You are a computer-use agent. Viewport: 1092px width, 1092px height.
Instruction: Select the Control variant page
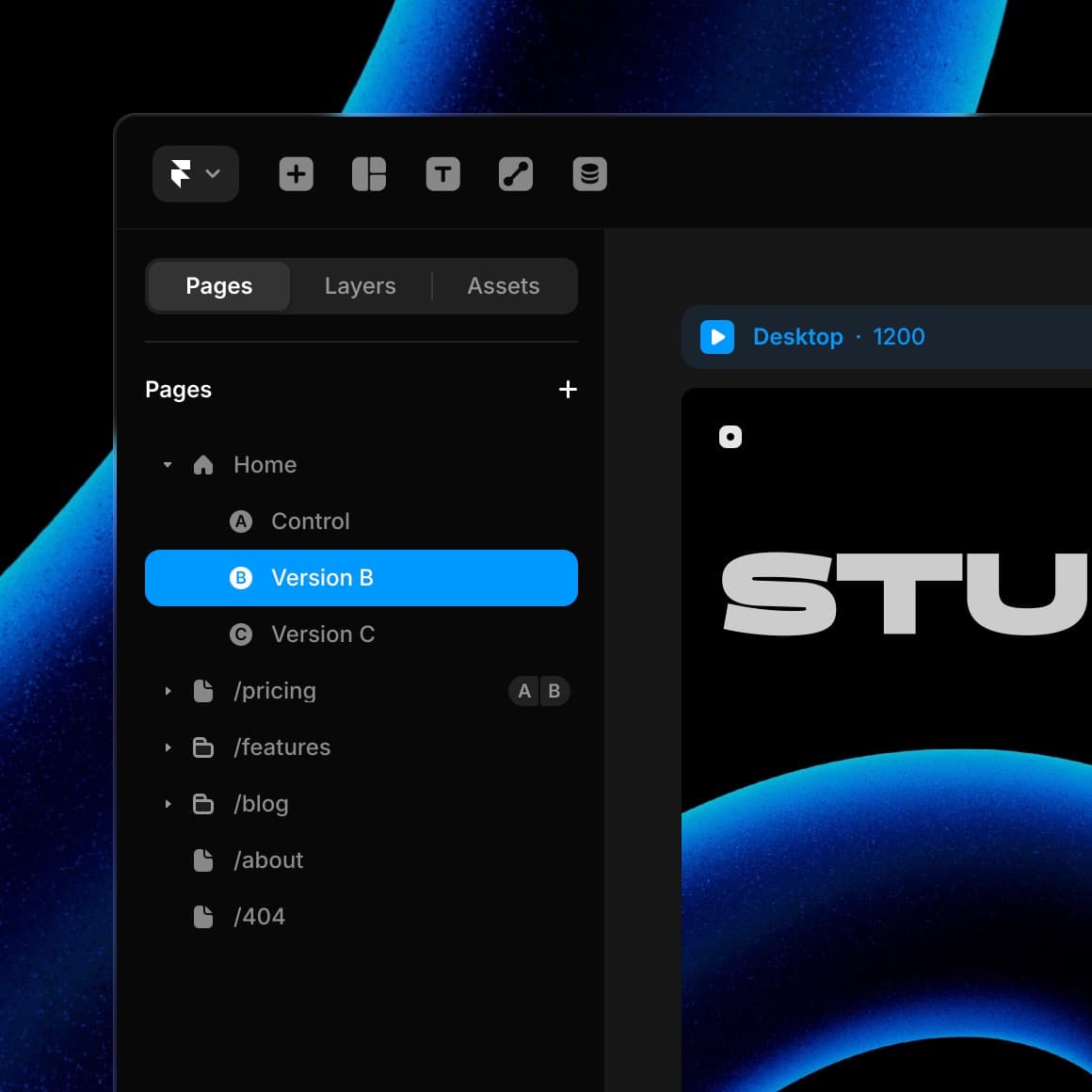tap(361, 521)
